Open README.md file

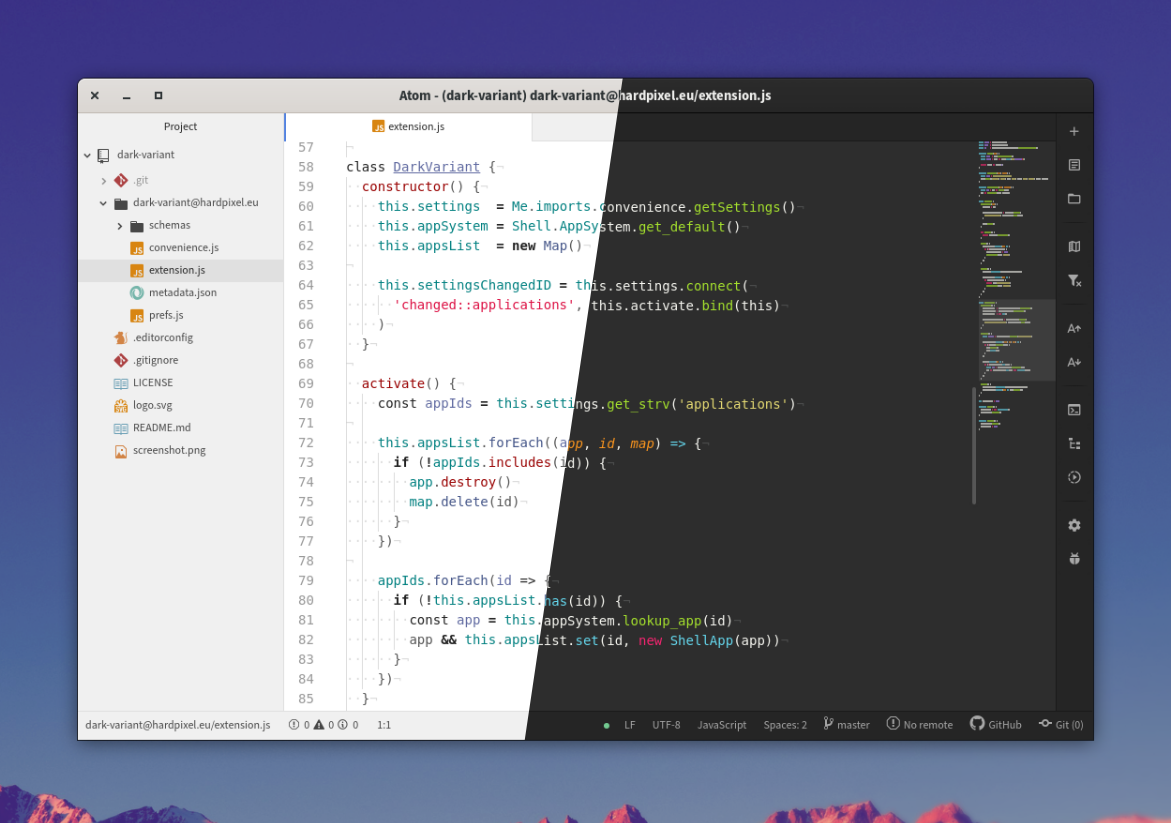[x=161, y=427]
